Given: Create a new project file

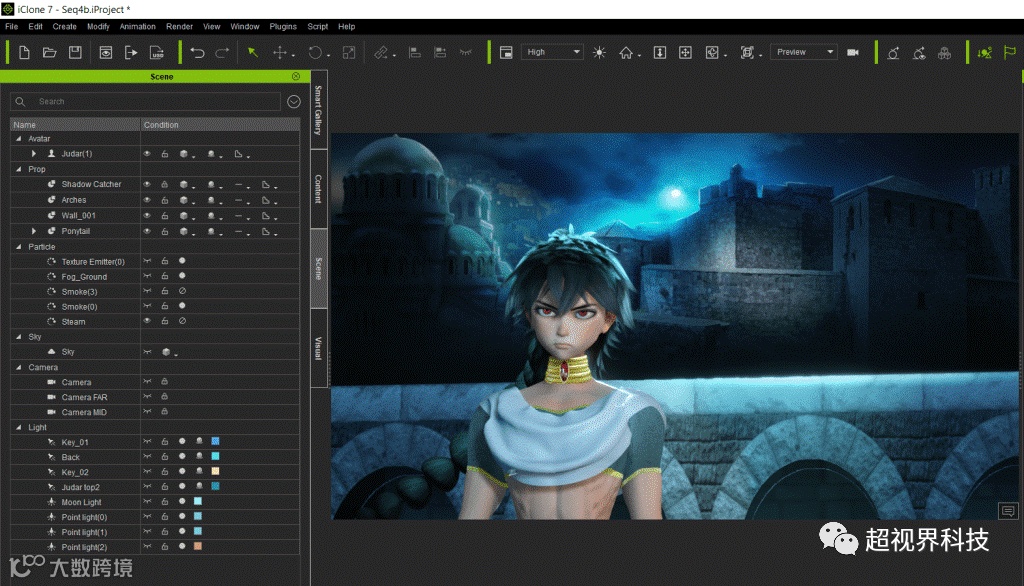Looking at the screenshot, I should click(24, 53).
